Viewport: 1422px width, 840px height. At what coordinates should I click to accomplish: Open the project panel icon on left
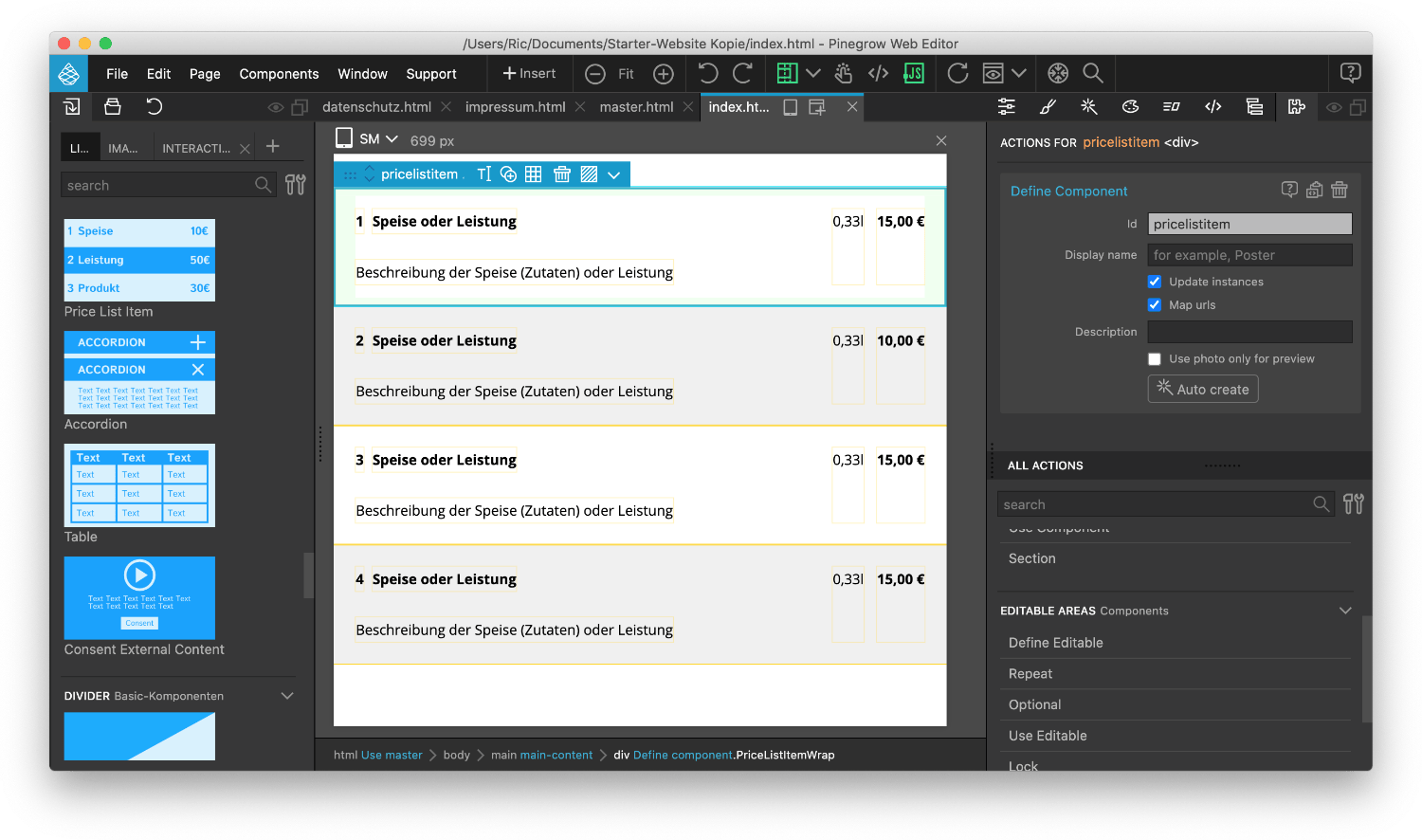click(72, 106)
